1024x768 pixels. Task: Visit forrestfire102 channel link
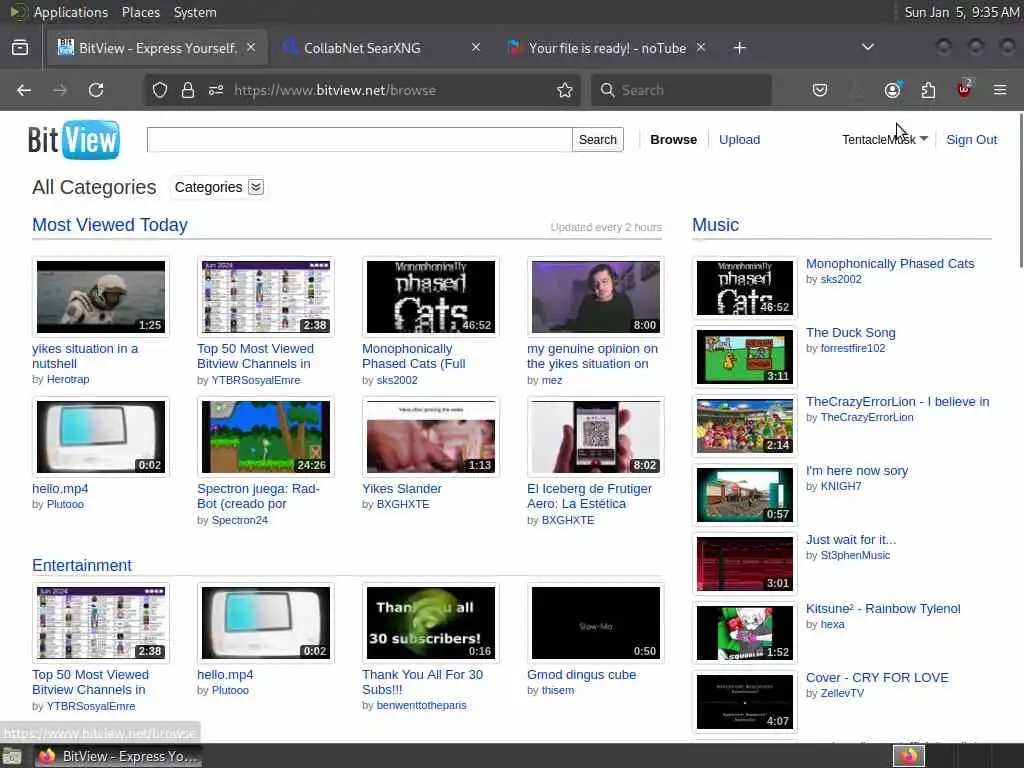point(853,348)
